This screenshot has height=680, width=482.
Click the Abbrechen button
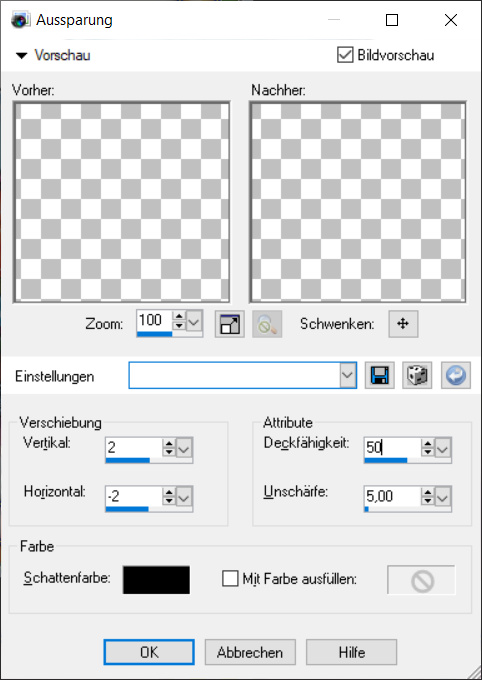250,652
